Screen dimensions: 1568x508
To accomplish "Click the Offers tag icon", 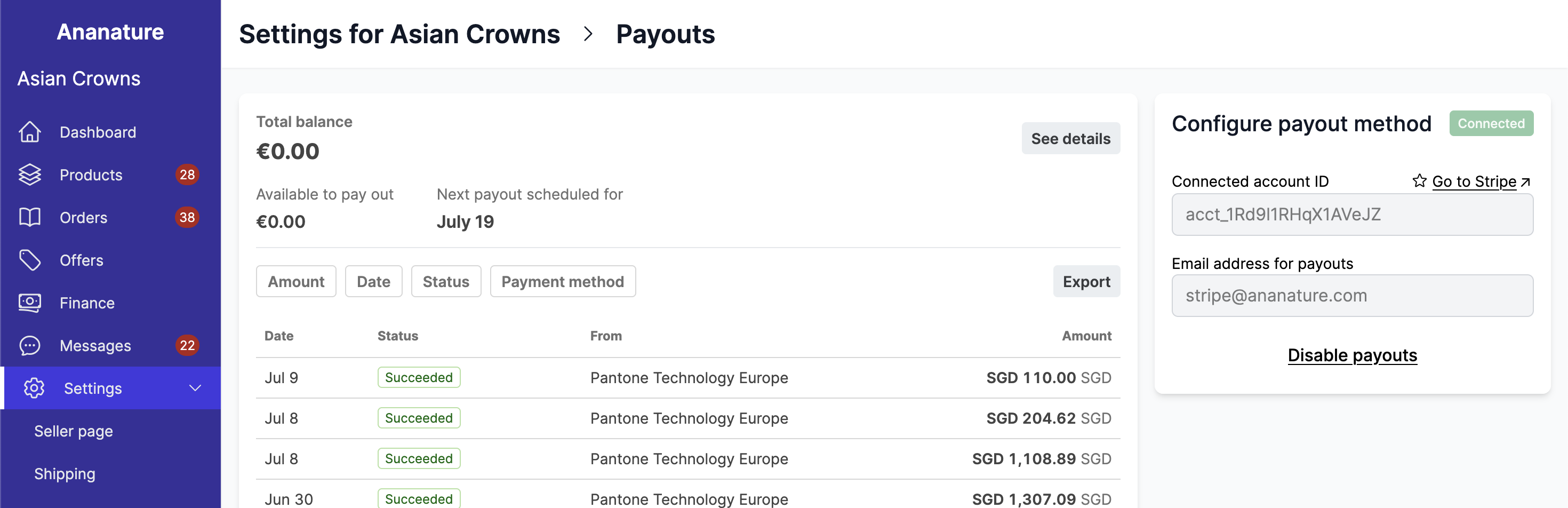I will click(31, 260).
